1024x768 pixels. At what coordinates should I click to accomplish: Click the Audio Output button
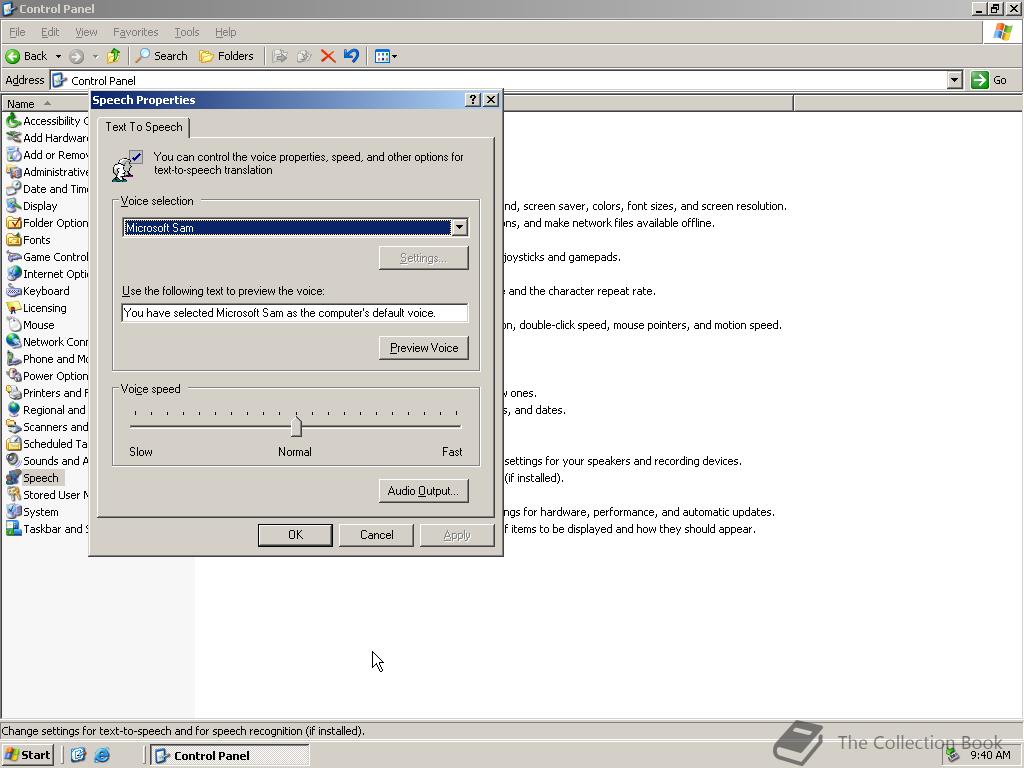coord(423,490)
